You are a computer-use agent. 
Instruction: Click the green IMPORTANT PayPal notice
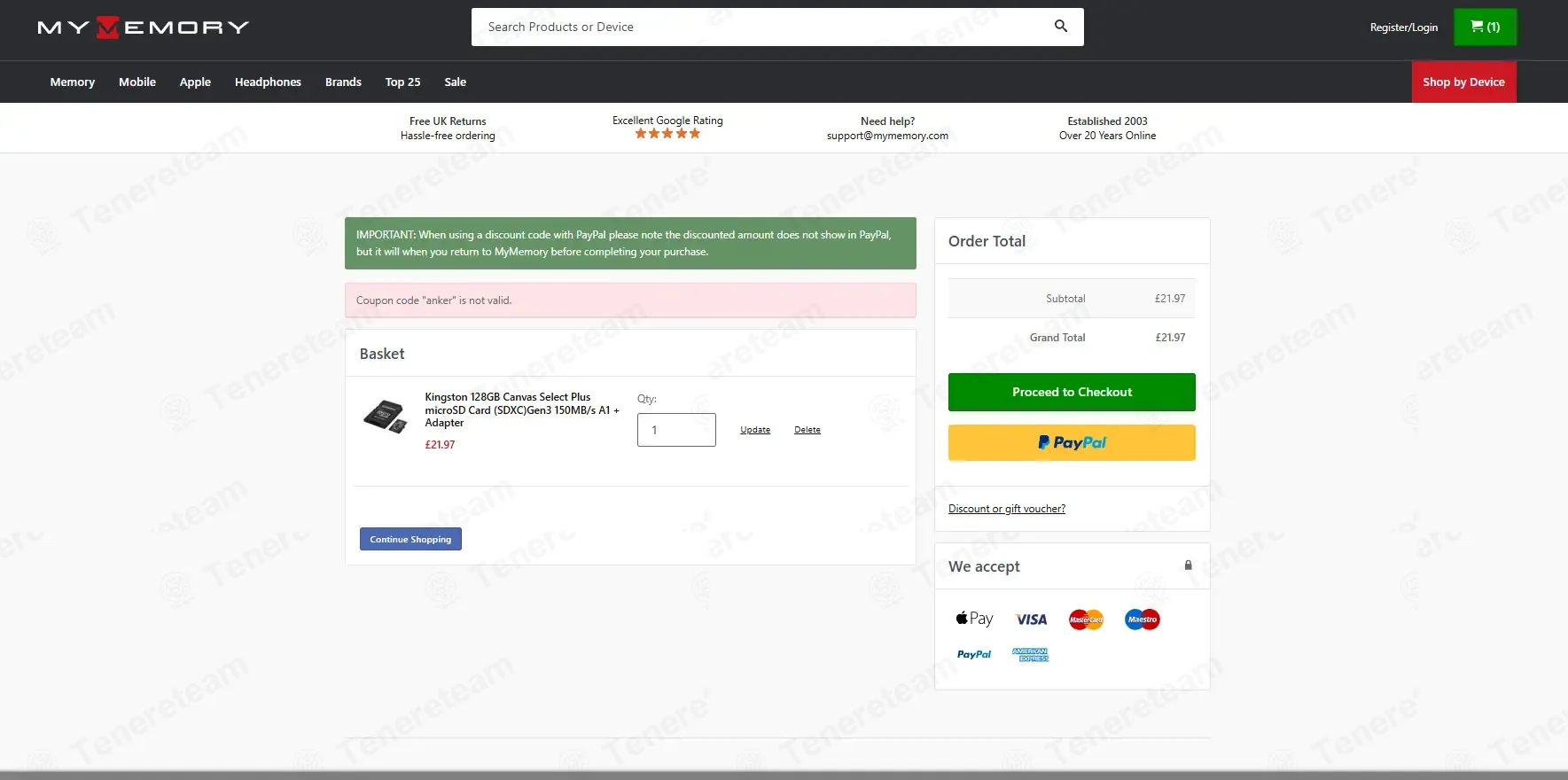630,243
